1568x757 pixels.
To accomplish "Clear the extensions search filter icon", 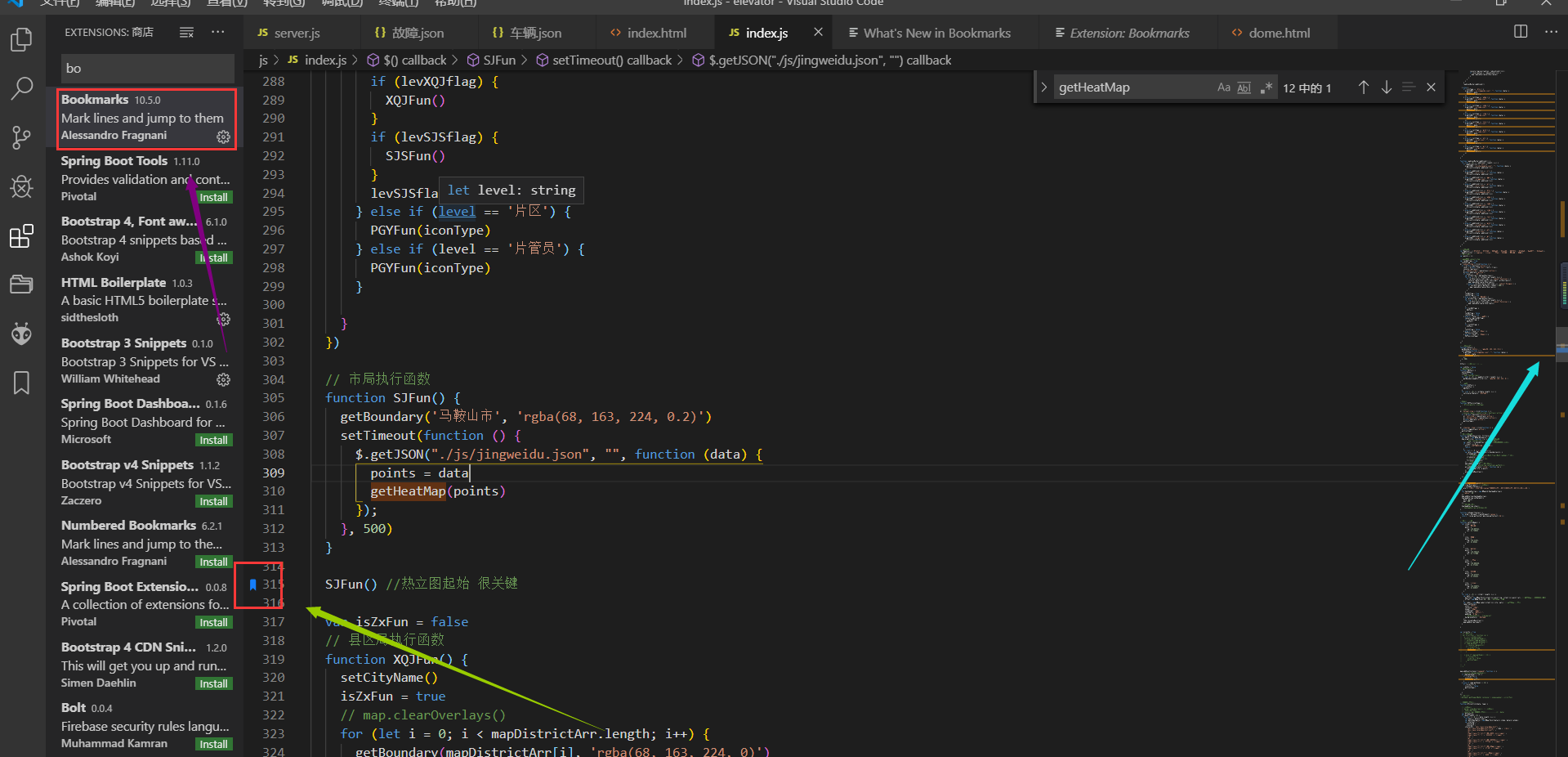I will click(186, 32).
